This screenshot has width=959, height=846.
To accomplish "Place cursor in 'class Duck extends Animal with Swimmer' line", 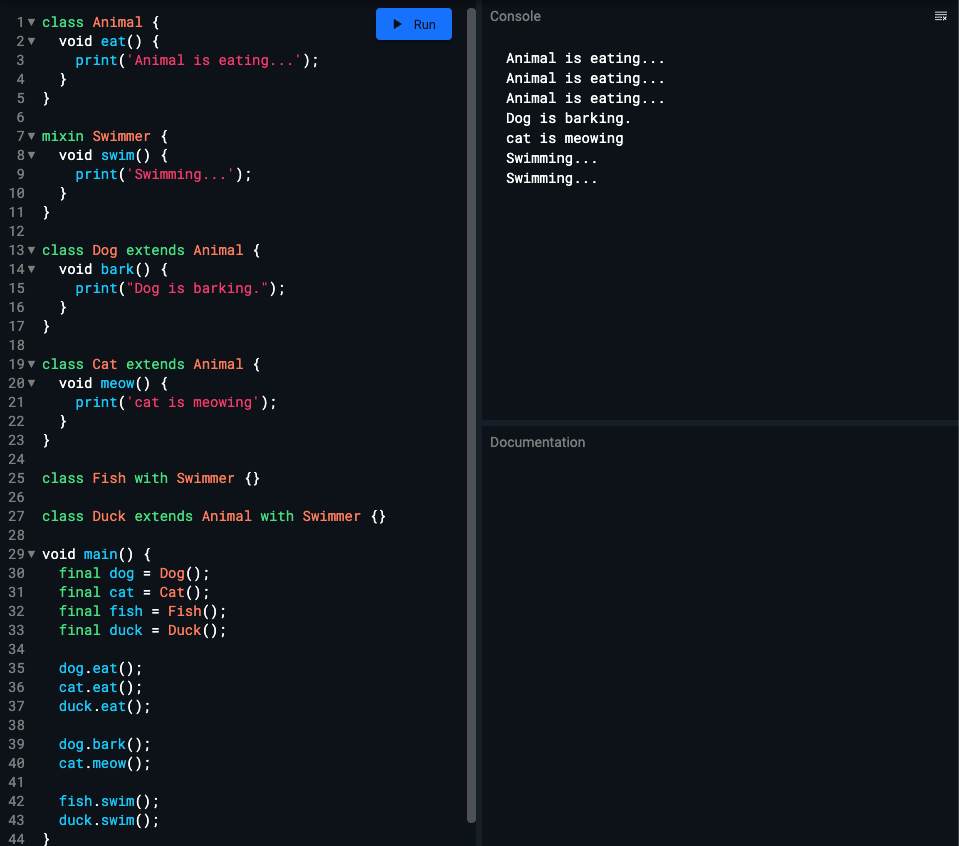I will (214, 516).
